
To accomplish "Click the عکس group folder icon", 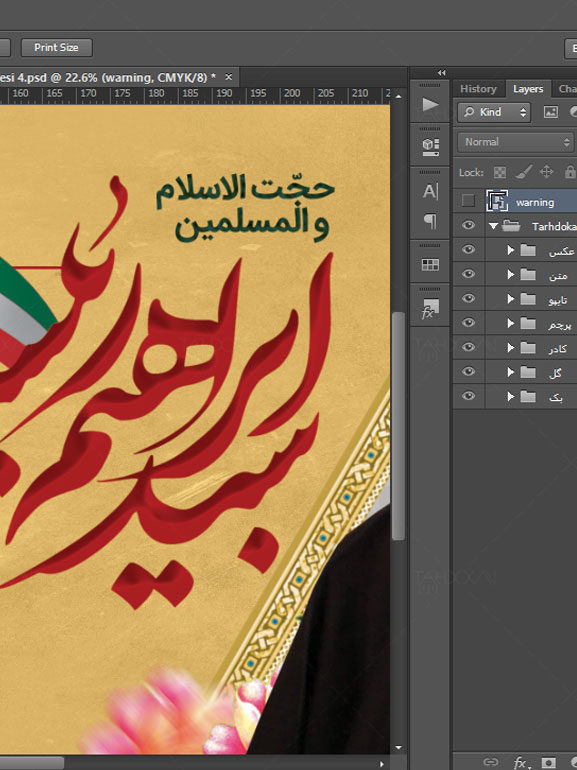I will [528, 250].
